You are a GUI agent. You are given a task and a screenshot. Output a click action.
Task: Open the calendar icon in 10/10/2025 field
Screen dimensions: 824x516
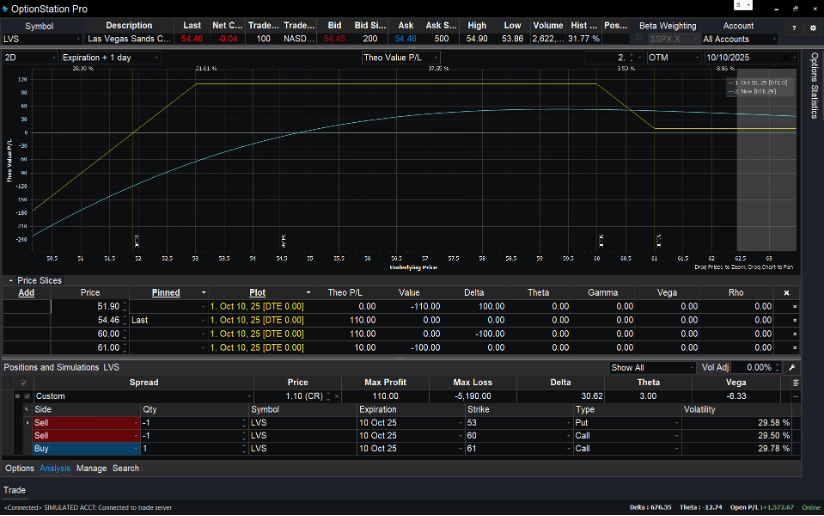click(786, 58)
